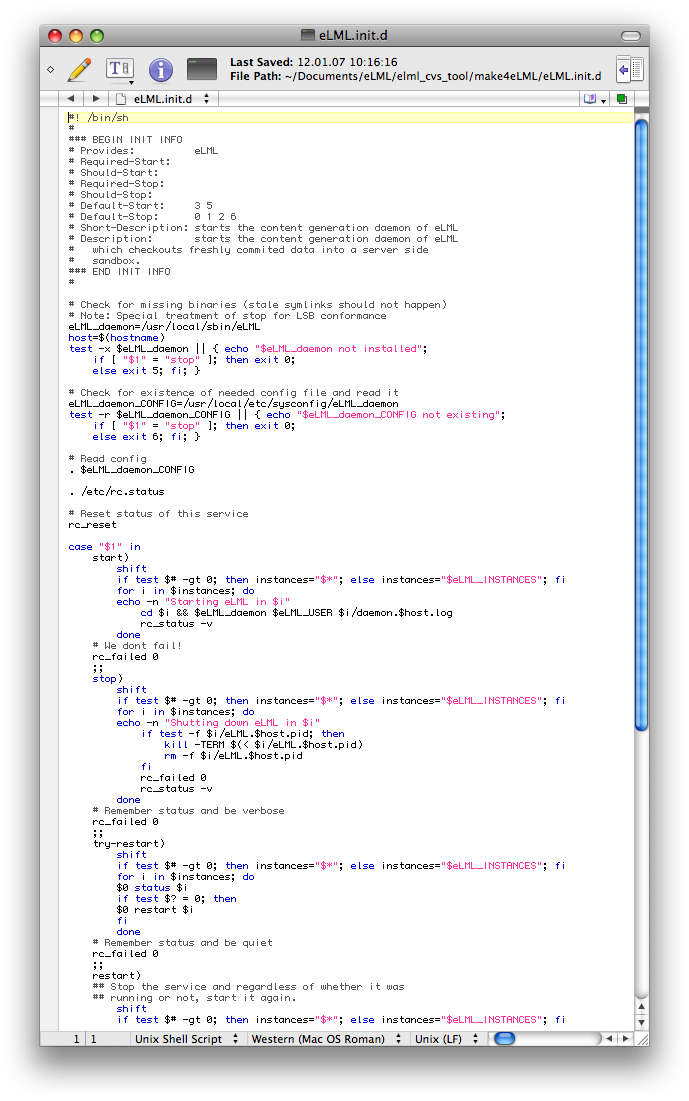Click the 'eLML_daemon=/usr/local/sbin/eLML' line
Screen dimensions: 689x1101
point(164,327)
